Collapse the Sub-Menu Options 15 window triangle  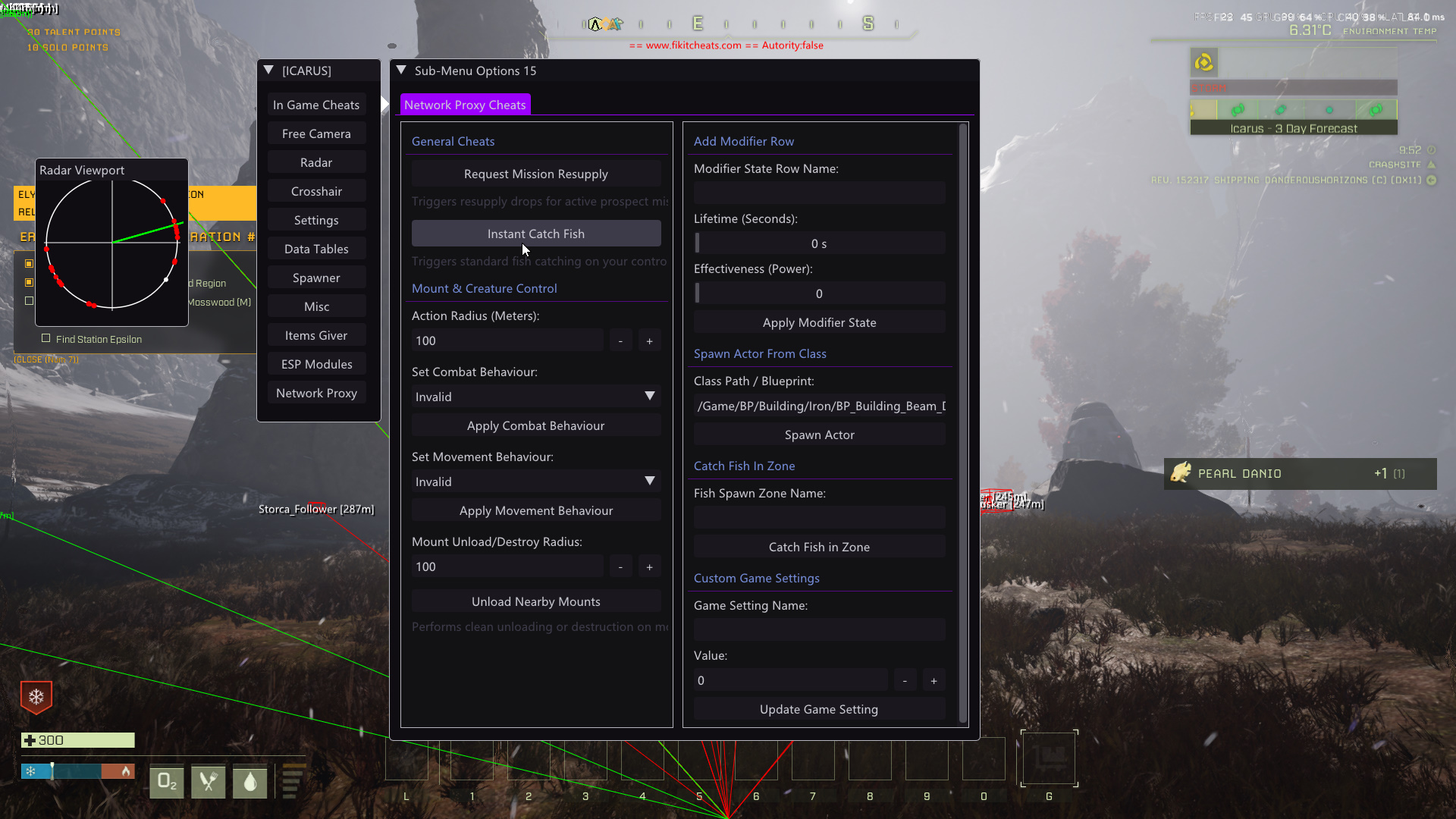point(402,70)
